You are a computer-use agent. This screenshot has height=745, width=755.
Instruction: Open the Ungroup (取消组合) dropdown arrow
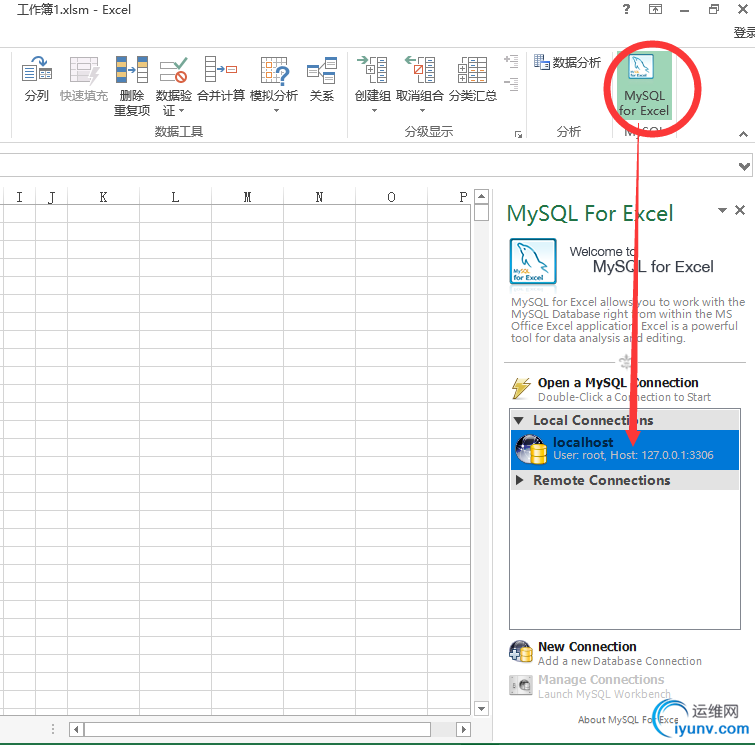(x=422, y=111)
